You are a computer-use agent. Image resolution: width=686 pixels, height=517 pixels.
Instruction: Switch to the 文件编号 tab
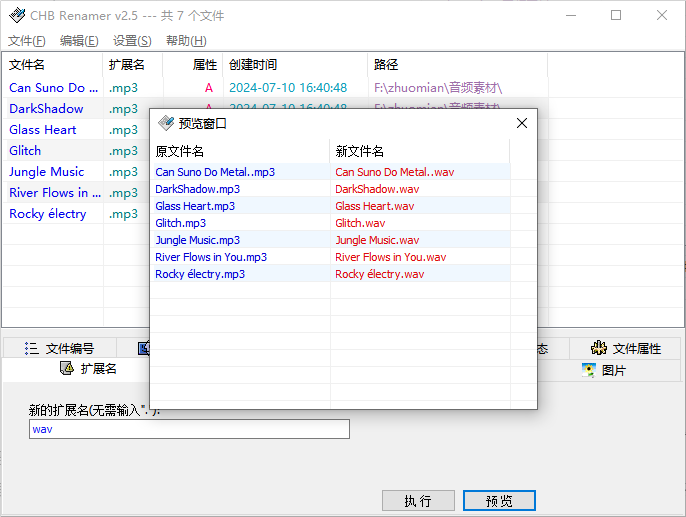60,348
